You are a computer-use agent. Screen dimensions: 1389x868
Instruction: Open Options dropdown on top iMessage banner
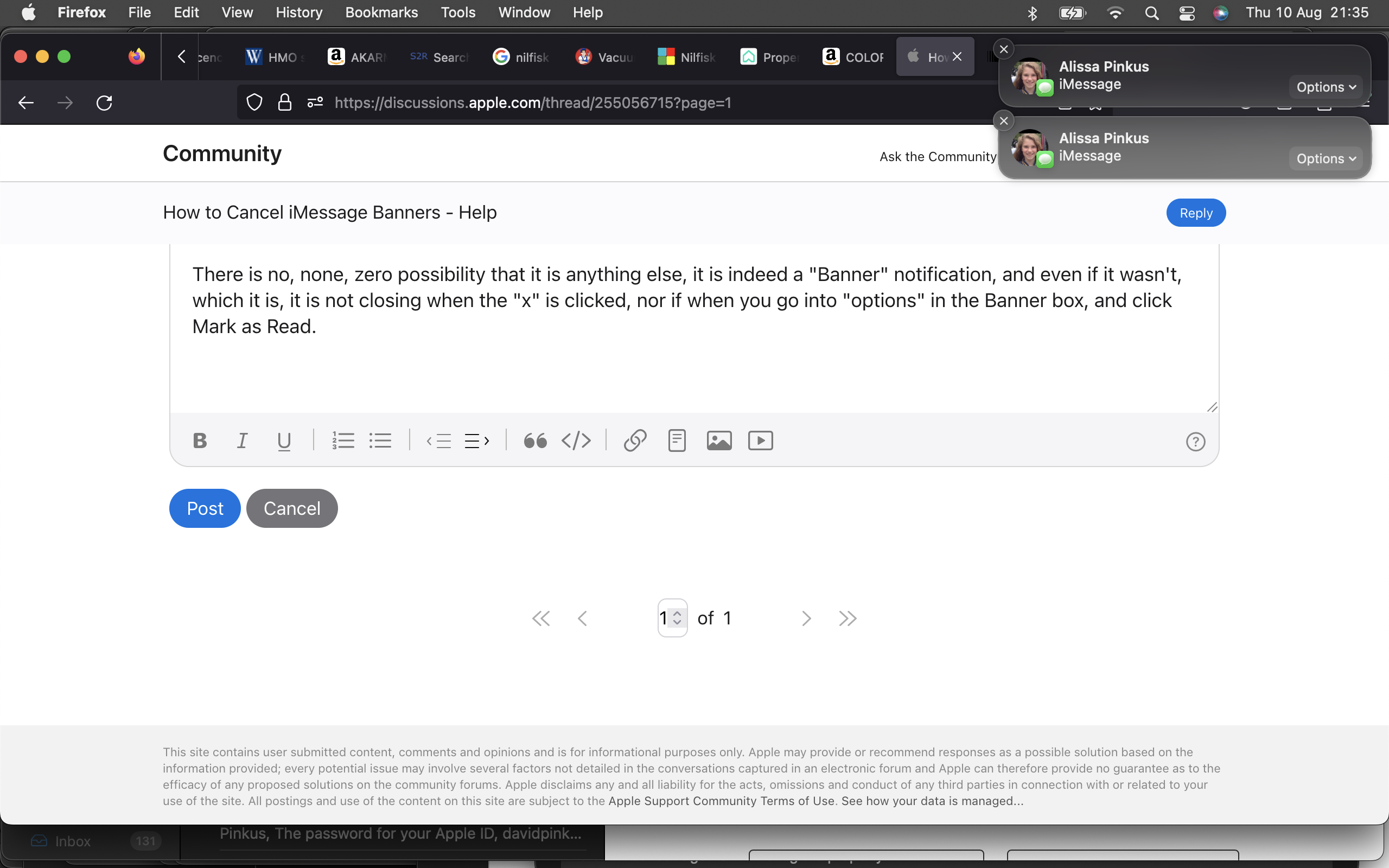1326,87
